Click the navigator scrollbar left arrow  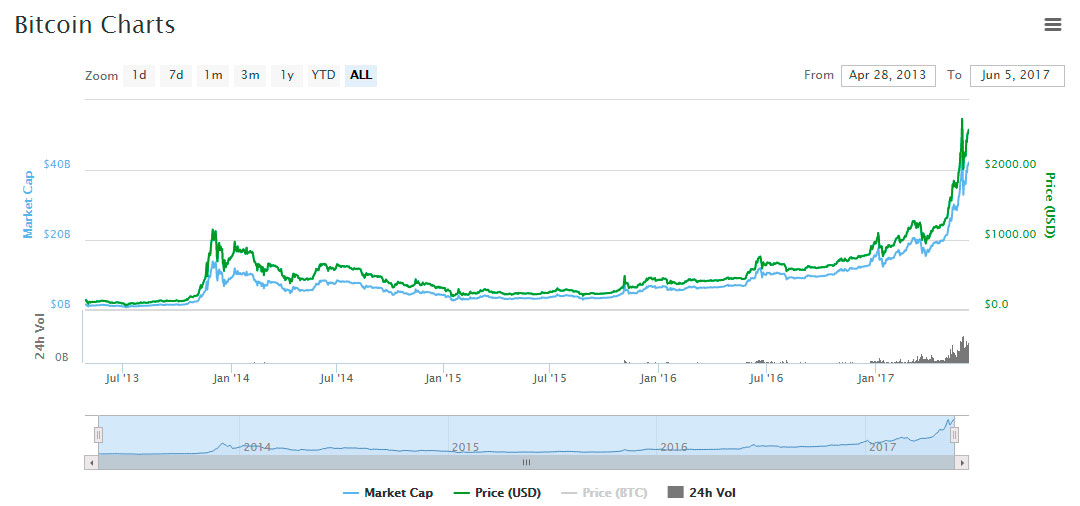click(x=92, y=463)
